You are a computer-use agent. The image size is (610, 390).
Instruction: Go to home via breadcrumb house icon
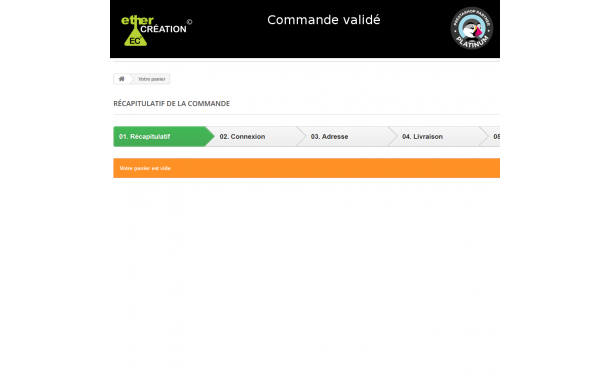click(122, 79)
